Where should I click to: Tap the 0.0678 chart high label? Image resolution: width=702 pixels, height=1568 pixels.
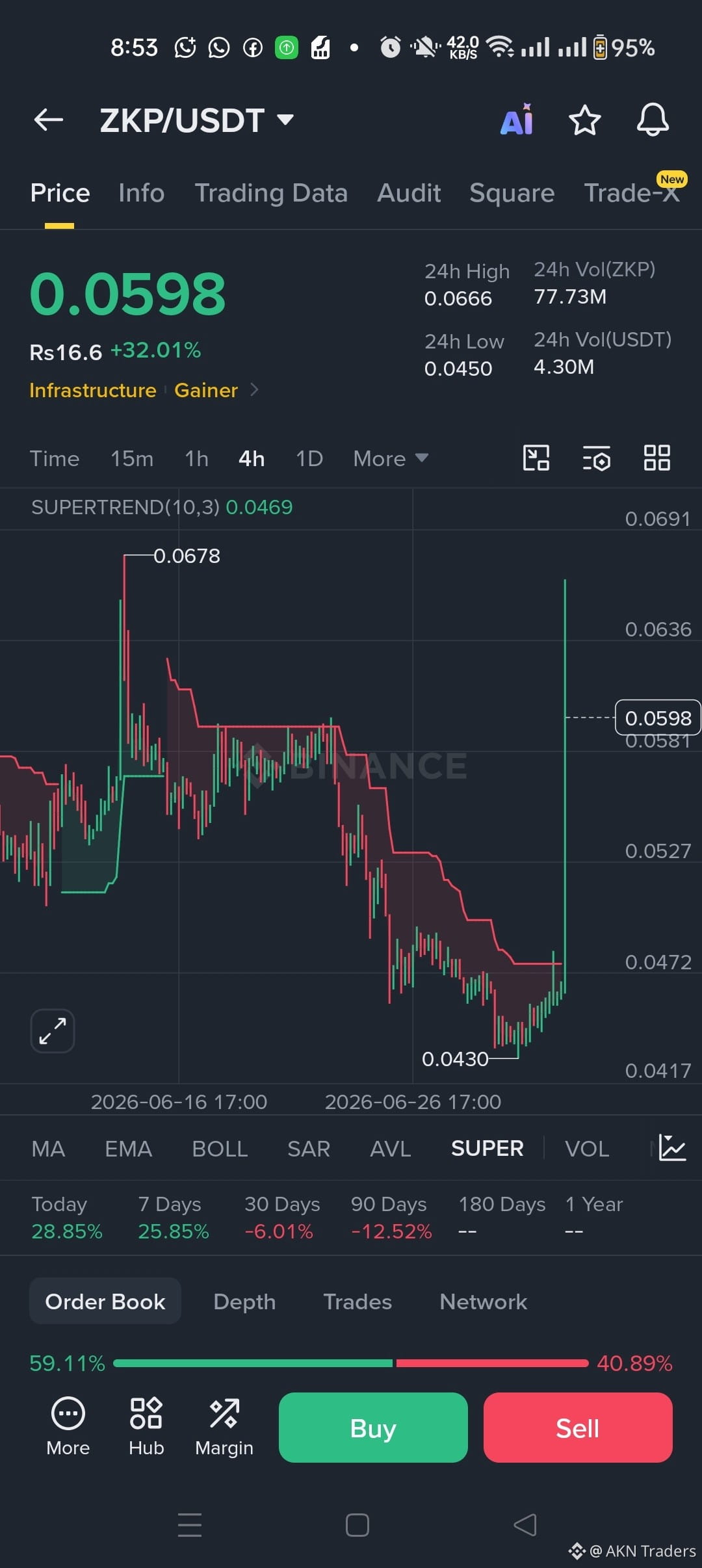point(187,556)
